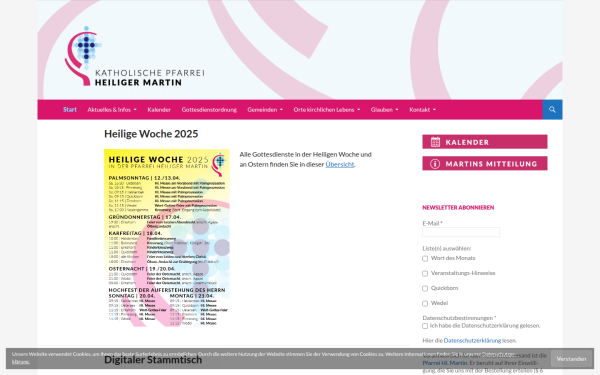Open the Heilige Woche 2025 poster image
Viewport: 600px width, 375px height.
tap(167, 238)
